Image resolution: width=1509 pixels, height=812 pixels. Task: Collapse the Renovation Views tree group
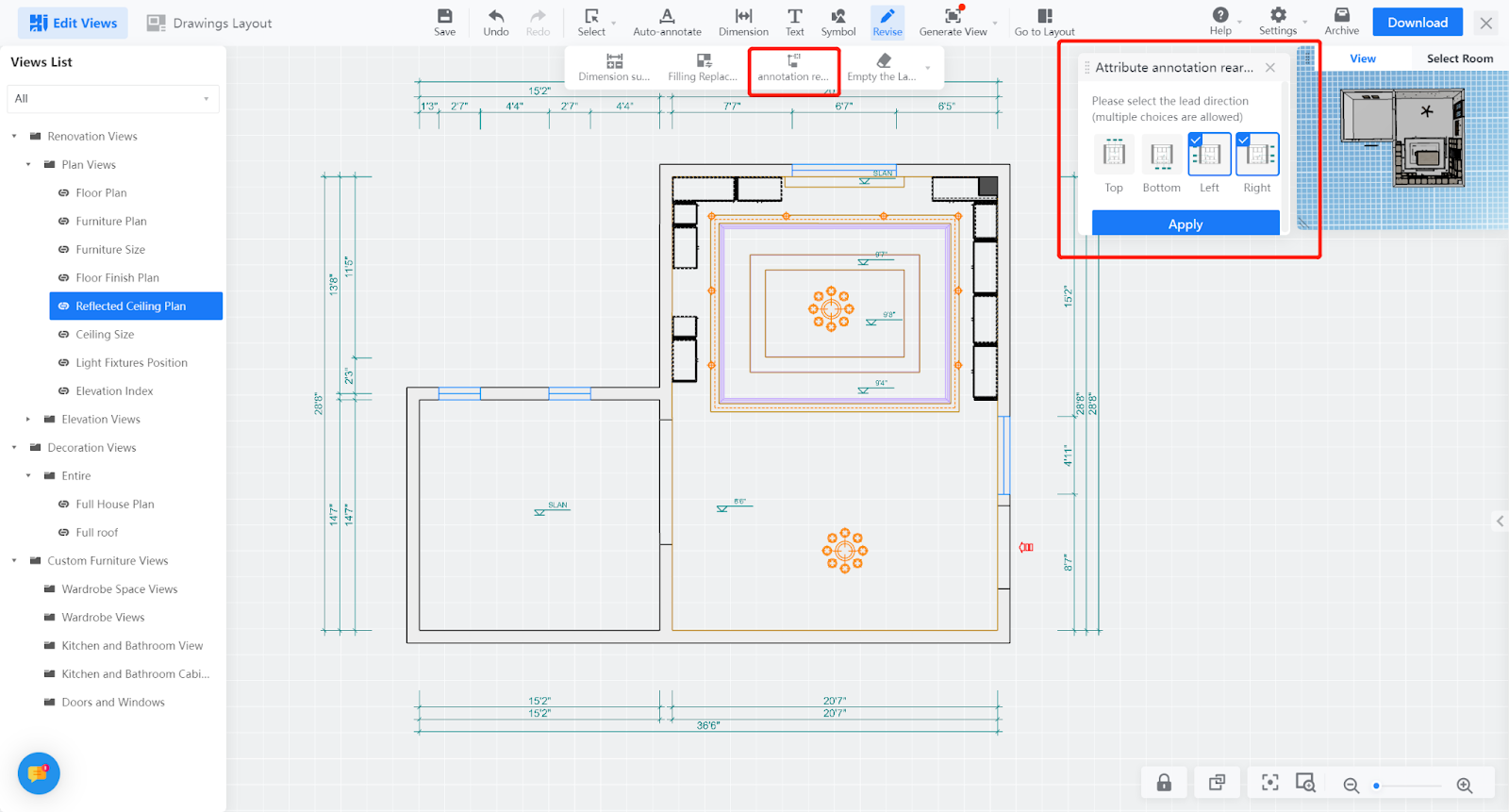point(14,137)
